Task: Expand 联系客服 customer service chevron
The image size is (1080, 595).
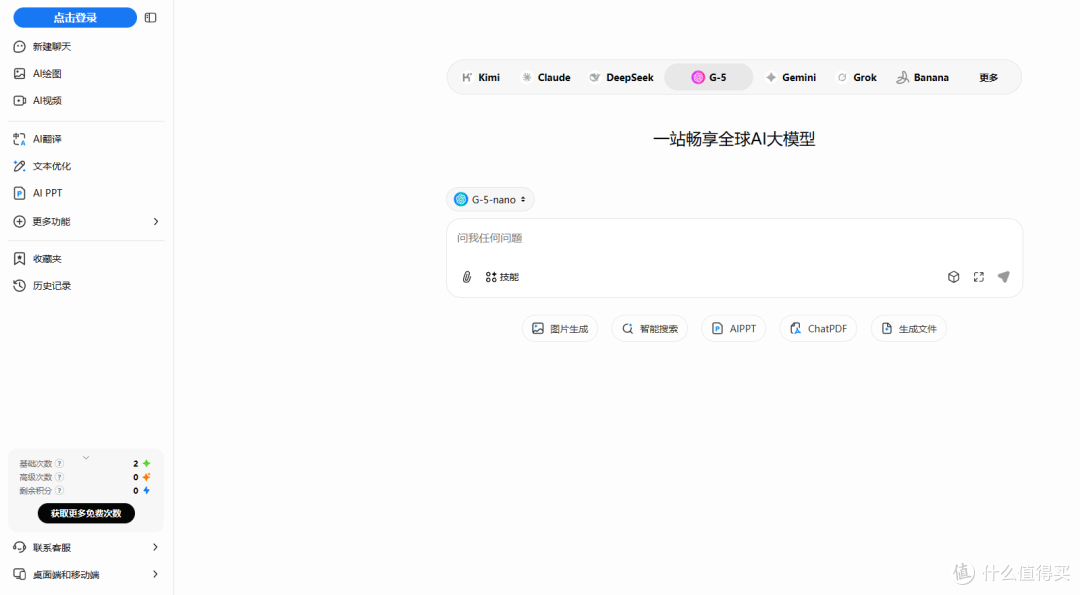Action: (x=155, y=547)
